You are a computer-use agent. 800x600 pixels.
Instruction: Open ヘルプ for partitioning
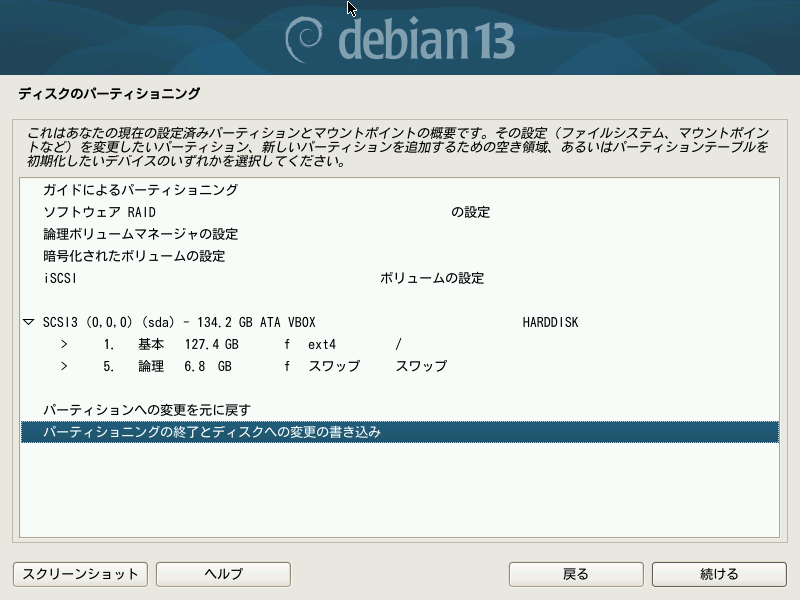(223, 574)
